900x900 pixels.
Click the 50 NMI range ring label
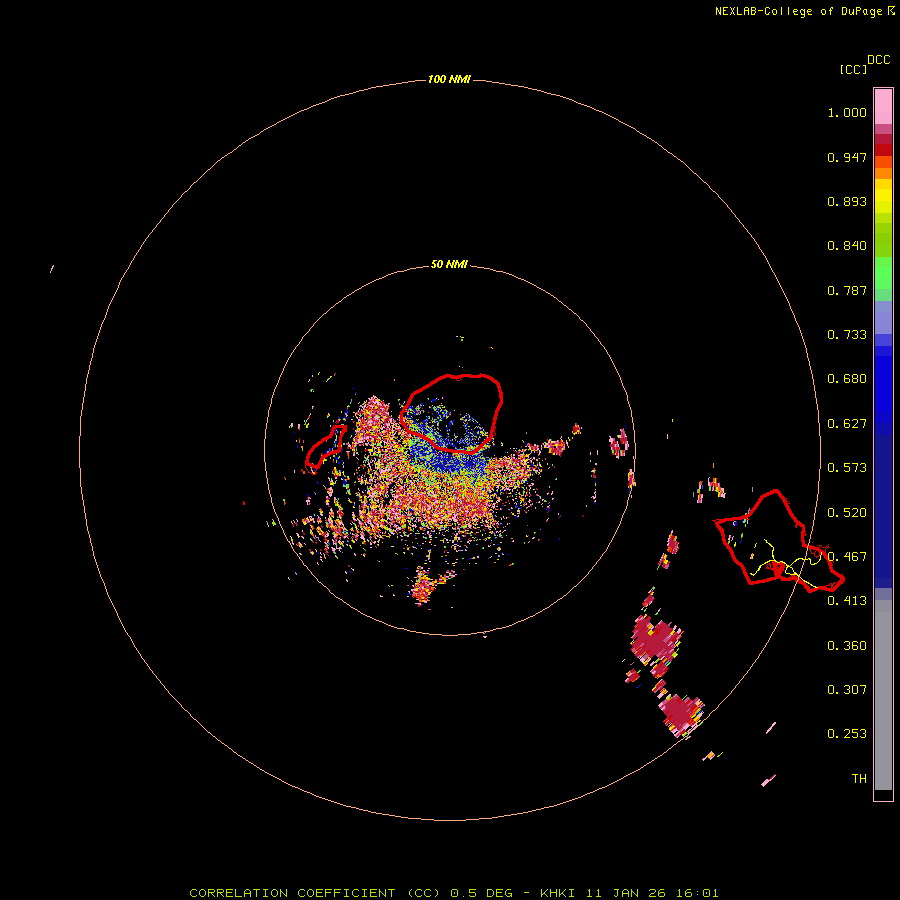(x=449, y=264)
